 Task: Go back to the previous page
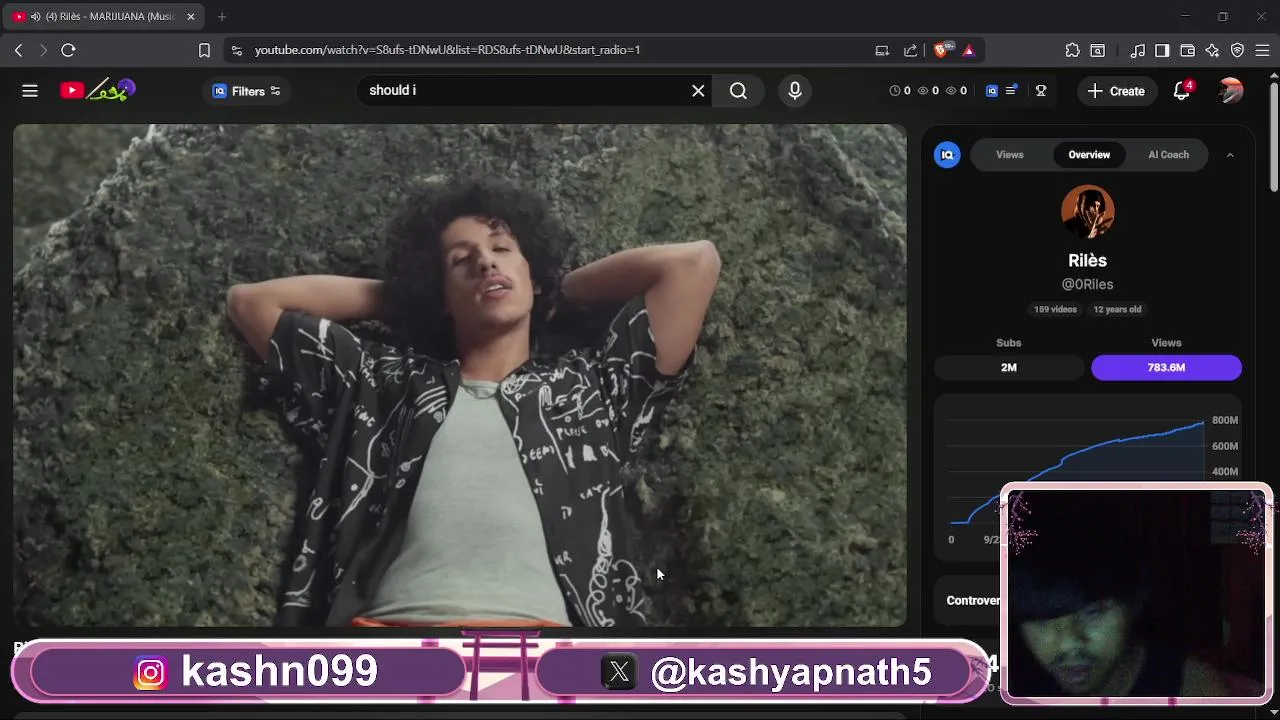(18, 50)
